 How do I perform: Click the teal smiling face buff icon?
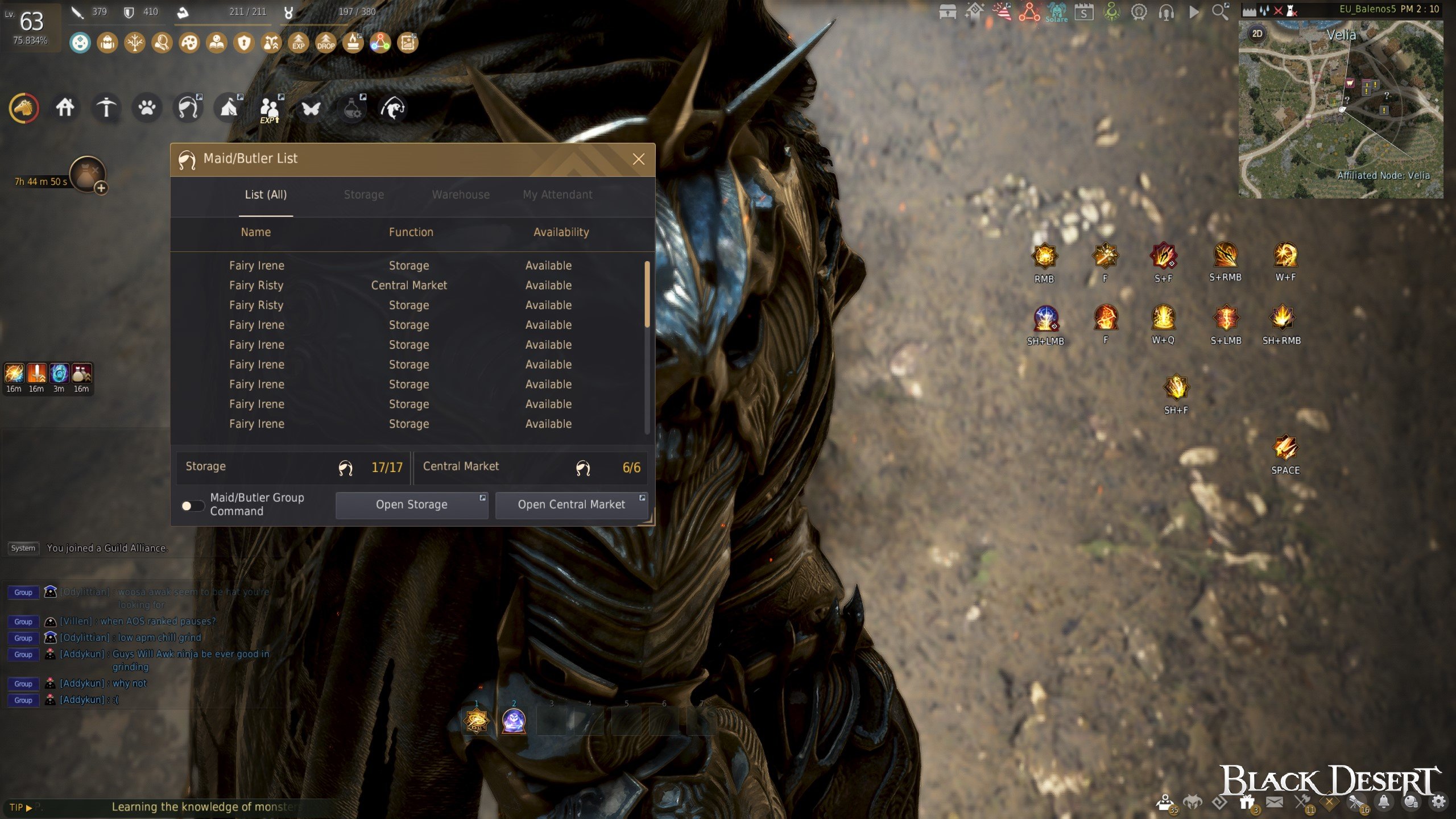tap(80, 43)
